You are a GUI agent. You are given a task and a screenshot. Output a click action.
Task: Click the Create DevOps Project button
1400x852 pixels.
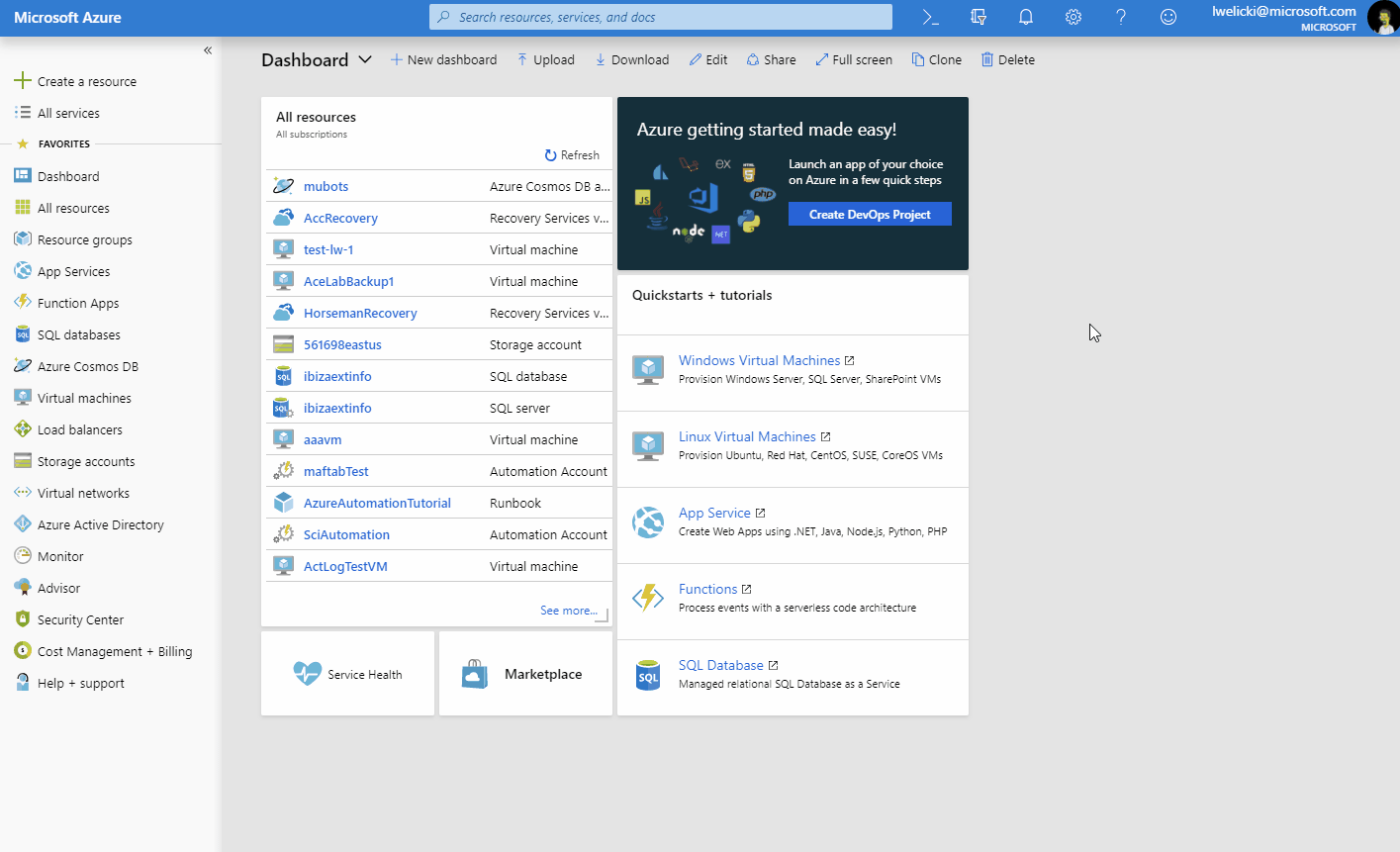869,213
